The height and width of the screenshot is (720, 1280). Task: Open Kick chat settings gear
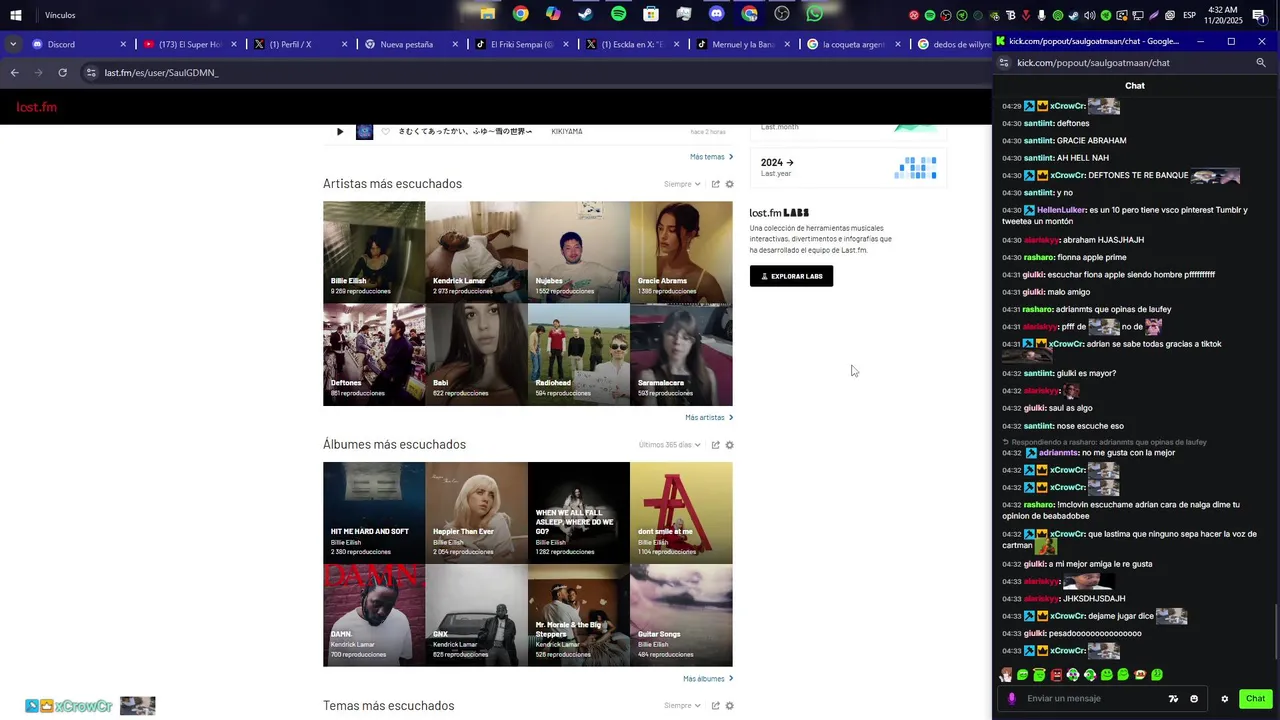tap(1225, 699)
